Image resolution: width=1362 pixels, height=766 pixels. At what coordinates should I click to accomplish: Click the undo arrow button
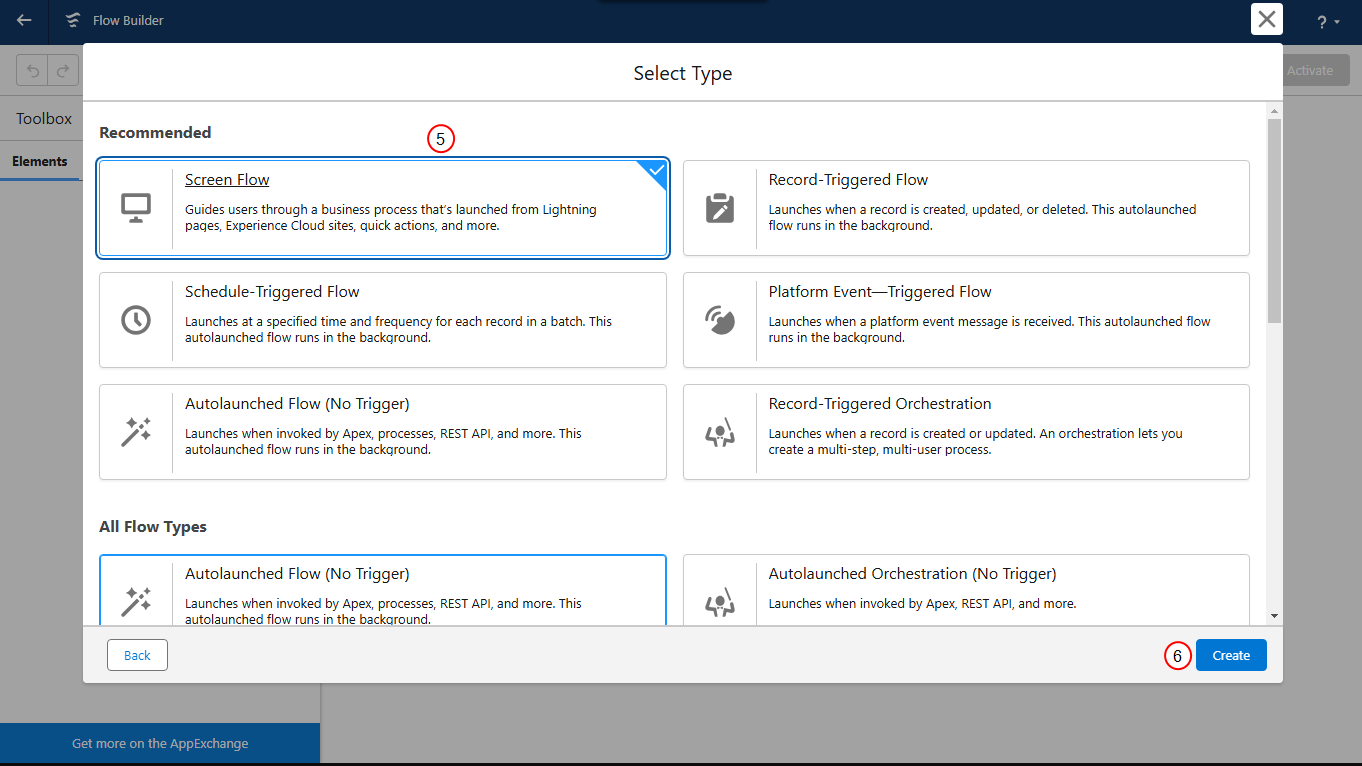click(33, 71)
